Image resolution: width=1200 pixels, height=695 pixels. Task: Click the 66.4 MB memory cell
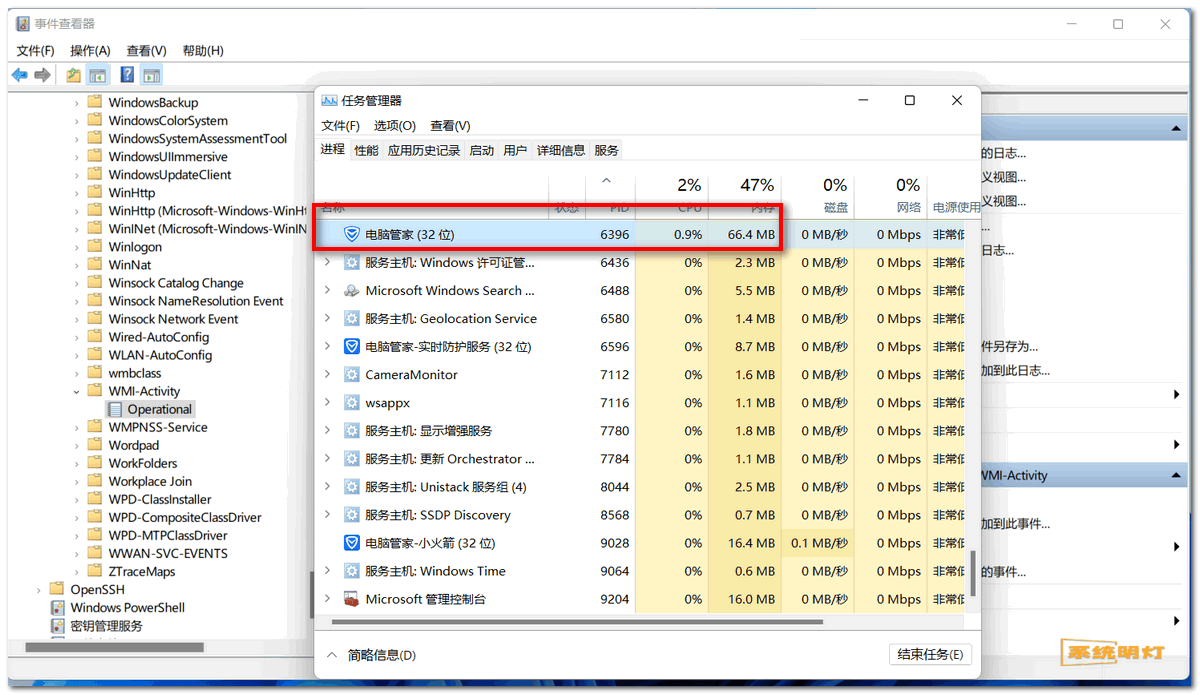(x=745, y=234)
